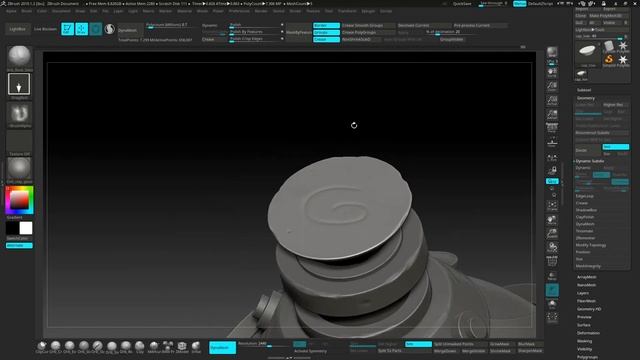Image resolution: width=640 pixels, height=360 pixels.
Task: Open the Color menu
Action: (42, 11)
